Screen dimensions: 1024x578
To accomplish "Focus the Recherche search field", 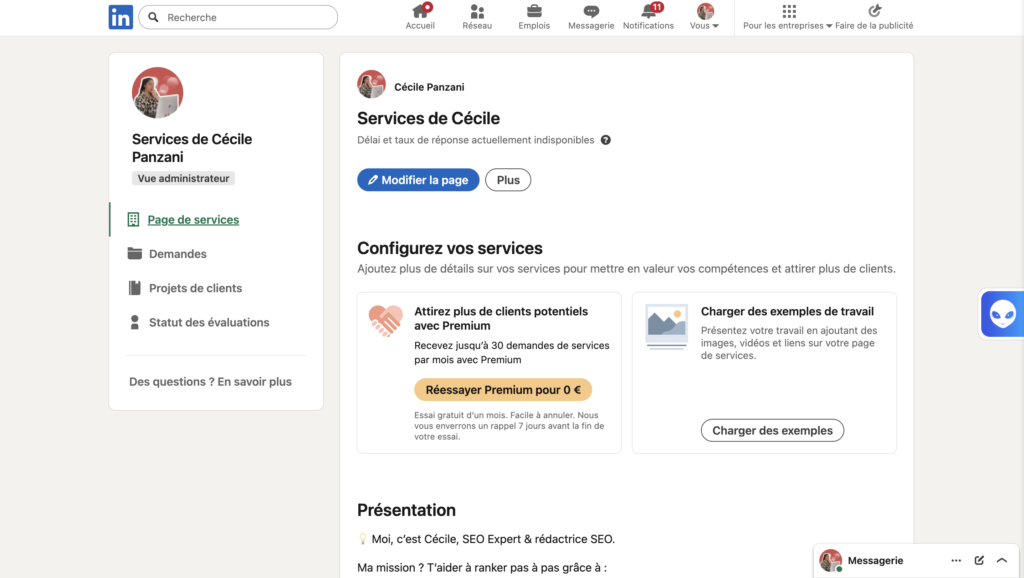I will coord(238,18).
